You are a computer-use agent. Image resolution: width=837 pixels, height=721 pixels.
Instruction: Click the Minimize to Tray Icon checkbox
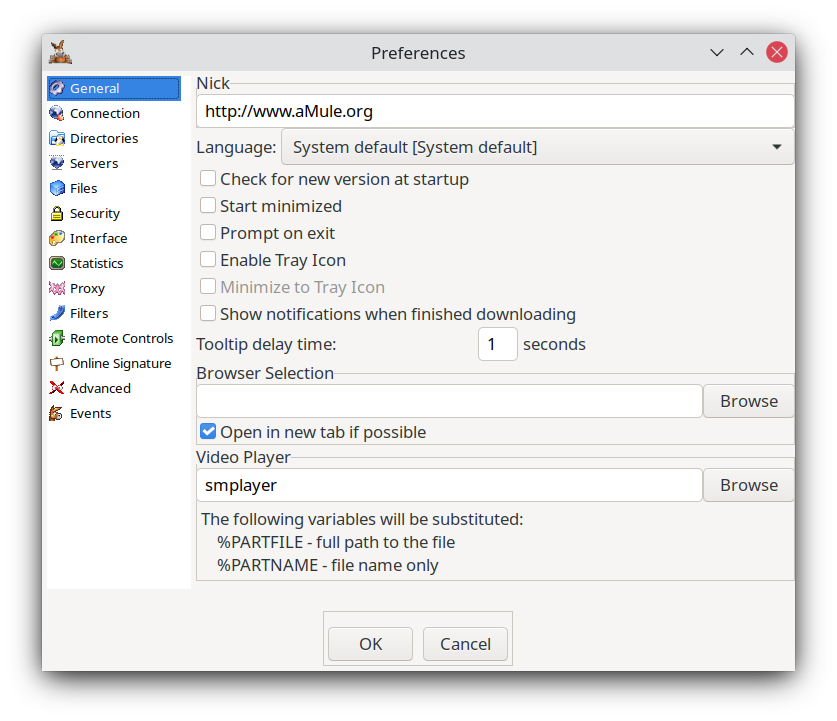click(x=208, y=286)
